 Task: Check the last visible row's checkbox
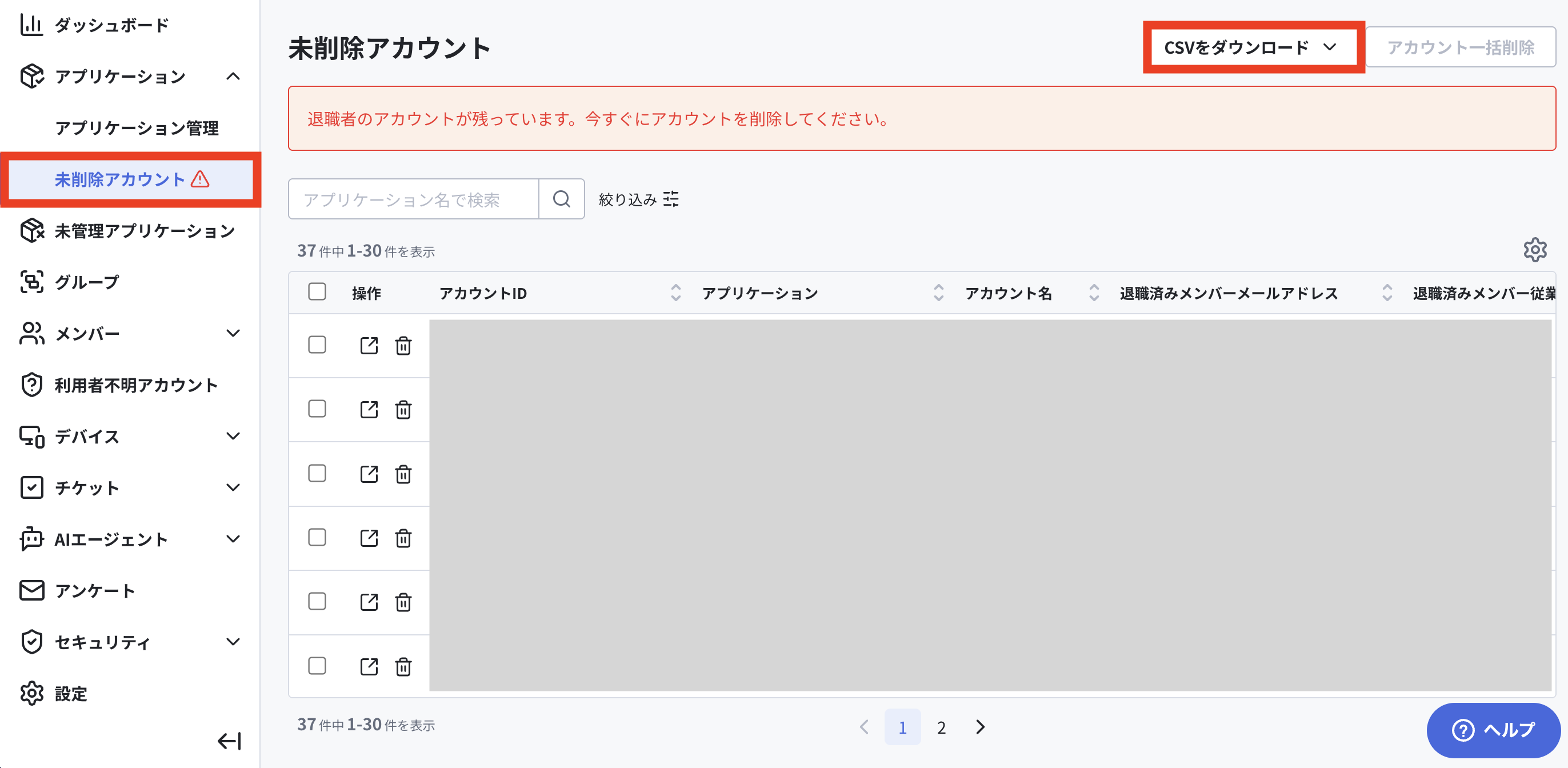317,666
